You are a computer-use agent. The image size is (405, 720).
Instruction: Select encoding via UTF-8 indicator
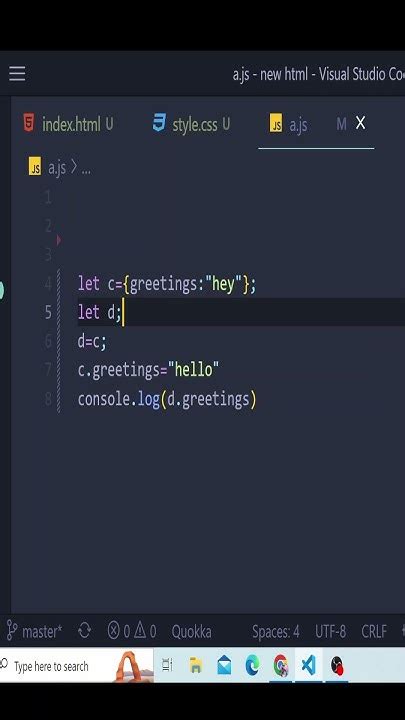(x=331, y=632)
